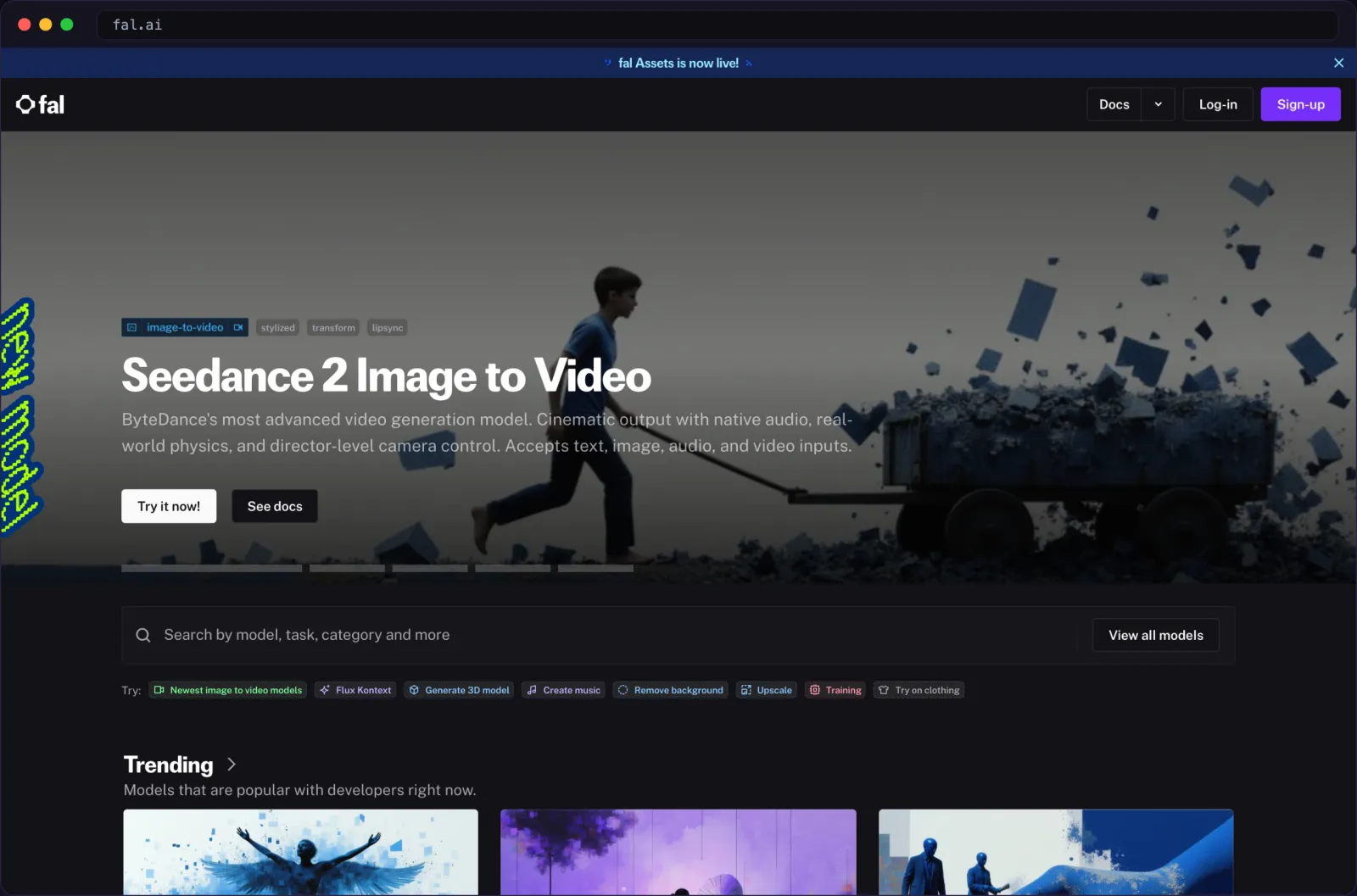1357x896 pixels.
Task: Choose the Create music suggestion chip
Action: coord(563,690)
